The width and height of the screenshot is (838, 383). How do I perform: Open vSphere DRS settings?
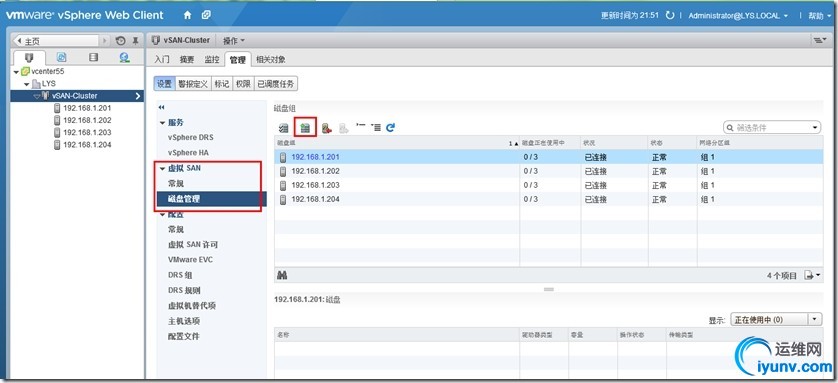tap(190, 137)
